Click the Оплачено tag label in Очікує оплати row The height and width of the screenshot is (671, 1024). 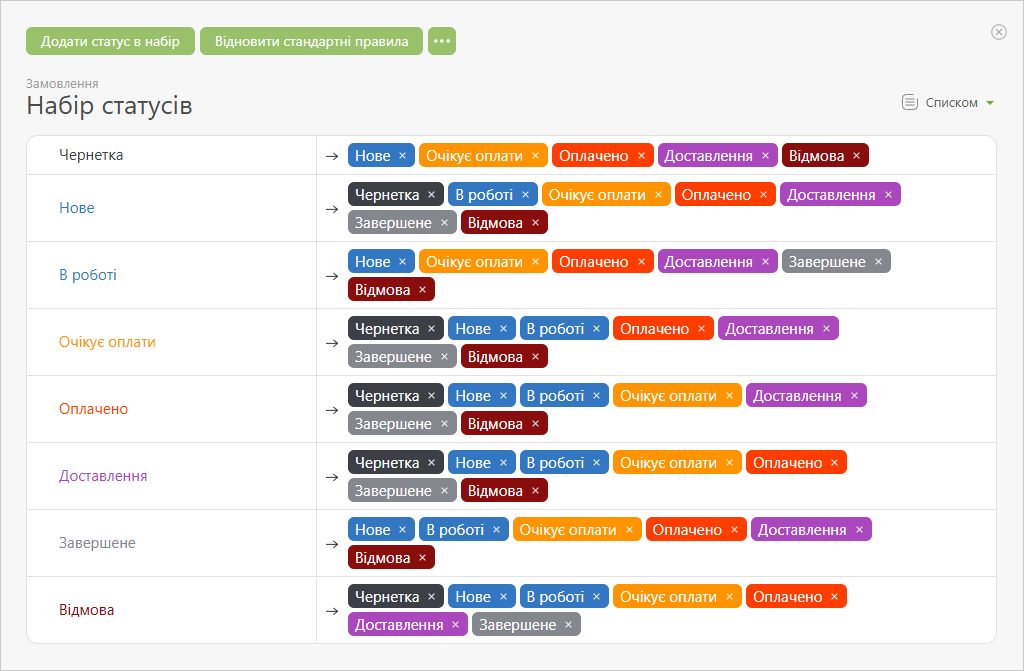[654, 329]
